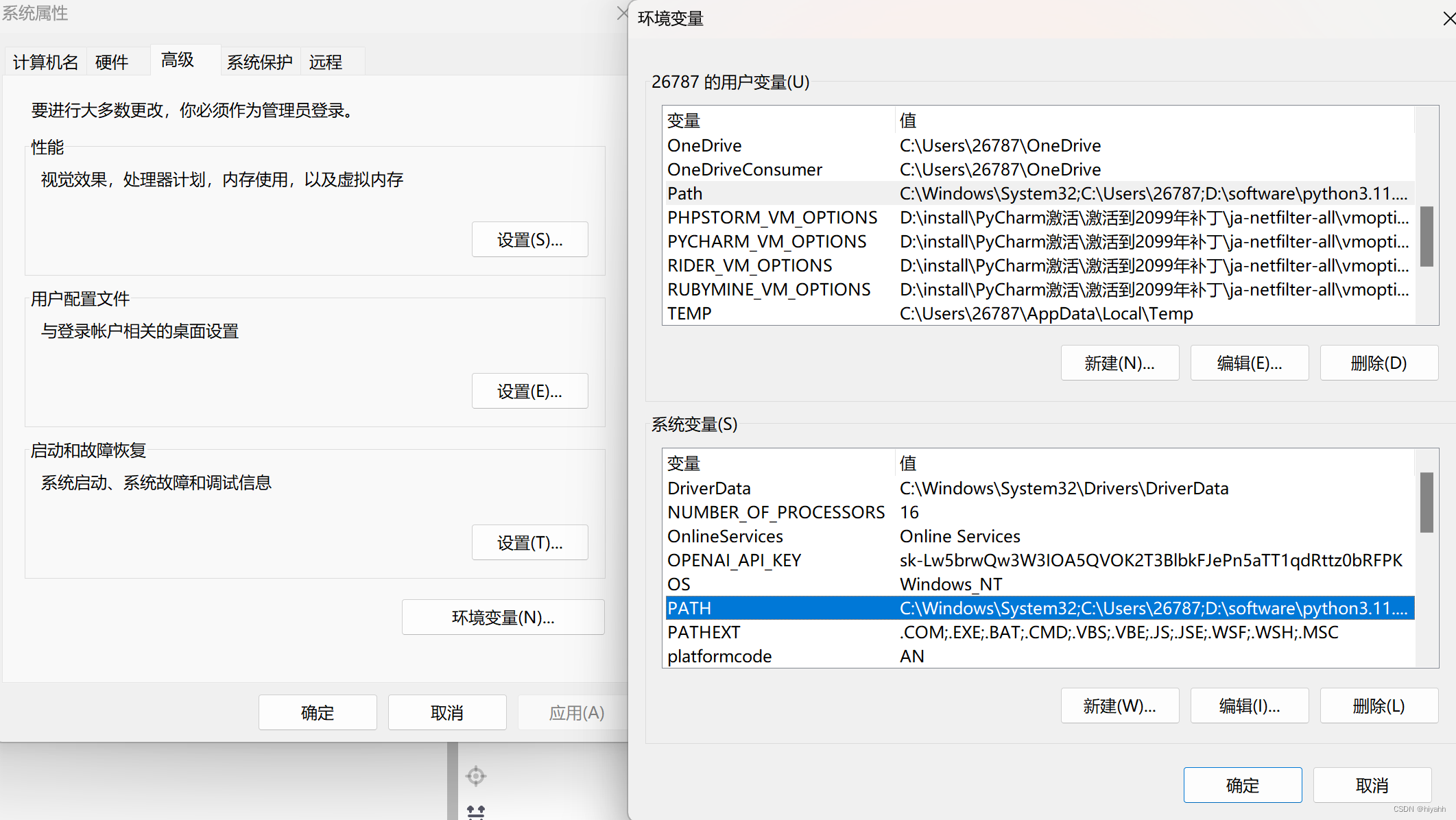Click the 环境变量(N) button
Image resolution: width=1456 pixels, height=820 pixels.
click(503, 618)
